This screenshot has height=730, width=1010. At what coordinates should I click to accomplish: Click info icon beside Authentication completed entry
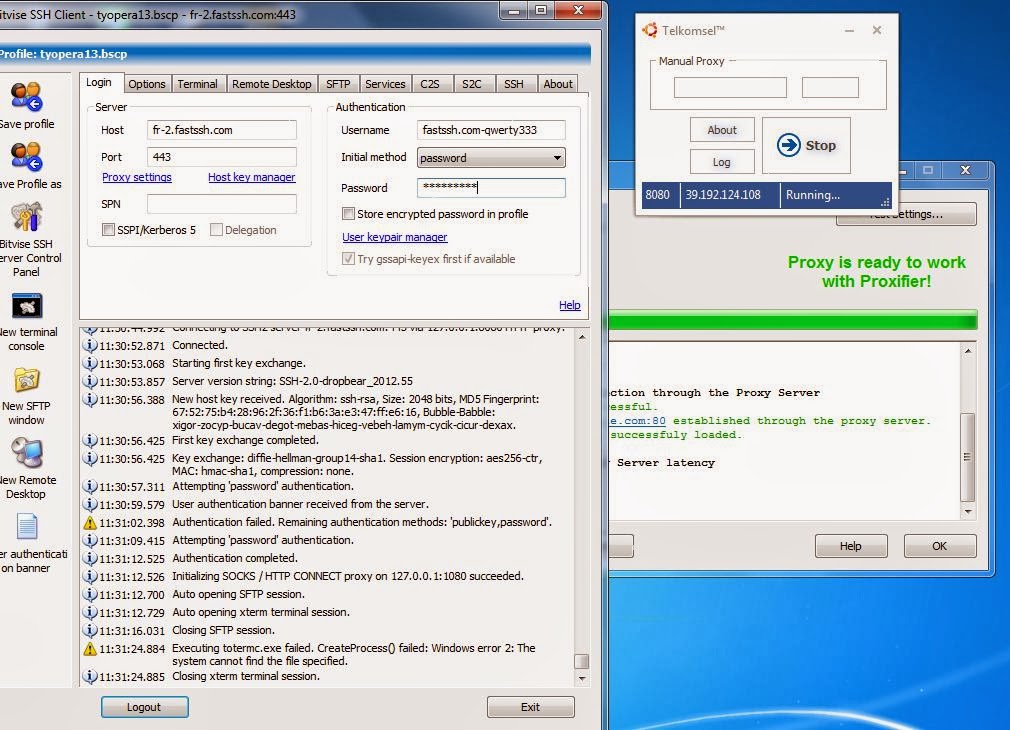point(90,558)
